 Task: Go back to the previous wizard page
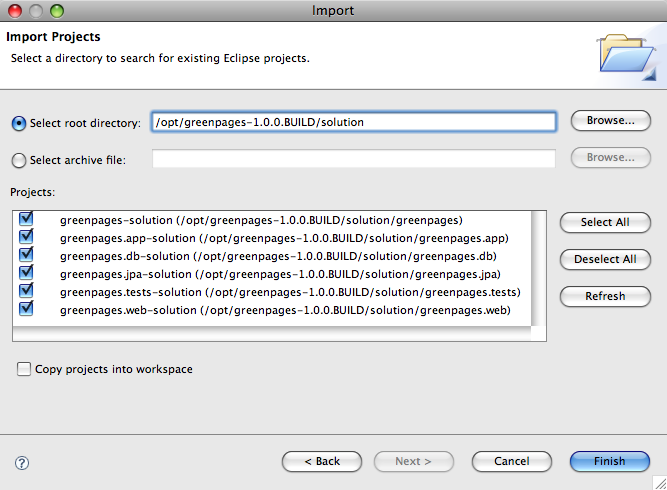click(321, 461)
